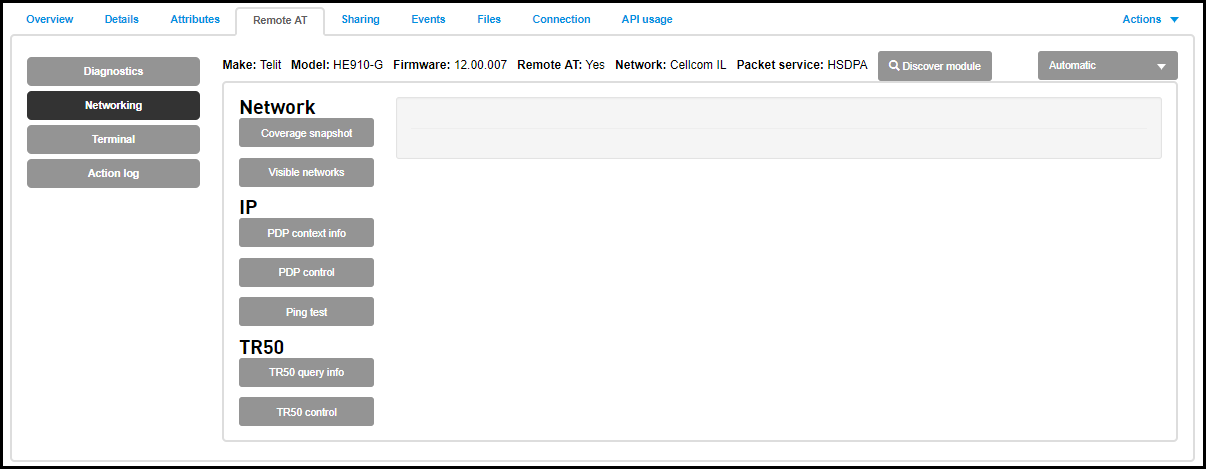Run a Coverage snapshot
This screenshot has height=469, width=1206.
[x=306, y=133]
